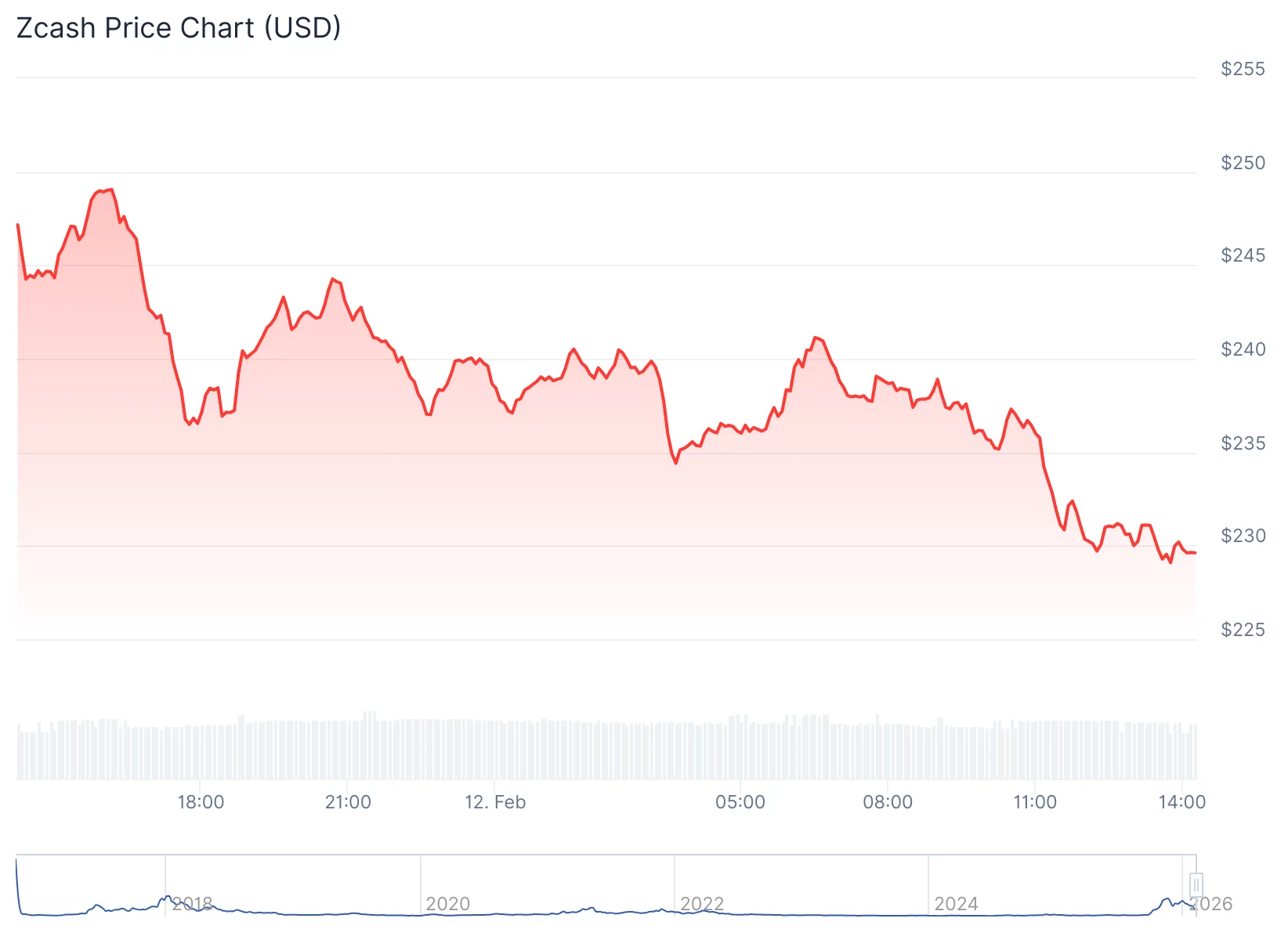The height and width of the screenshot is (940, 1288).
Task: Click the $230 price axis label
Action: coord(1243,536)
